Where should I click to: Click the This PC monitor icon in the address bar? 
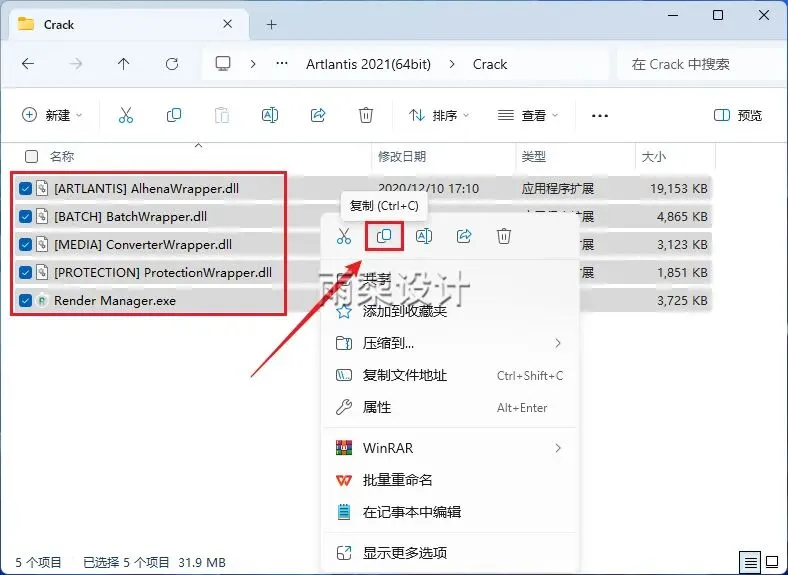point(223,64)
